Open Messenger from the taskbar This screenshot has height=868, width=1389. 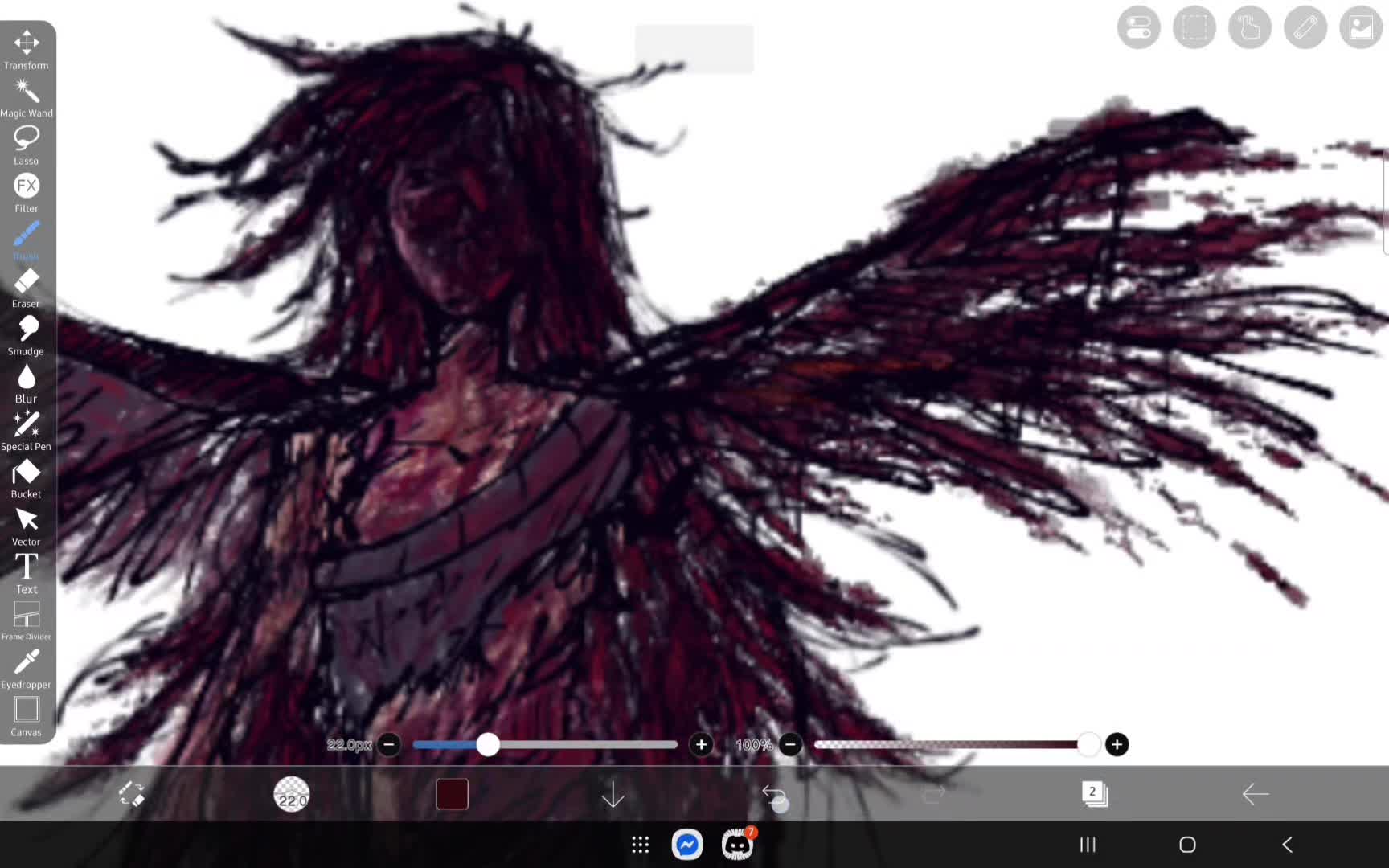tap(687, 845)
